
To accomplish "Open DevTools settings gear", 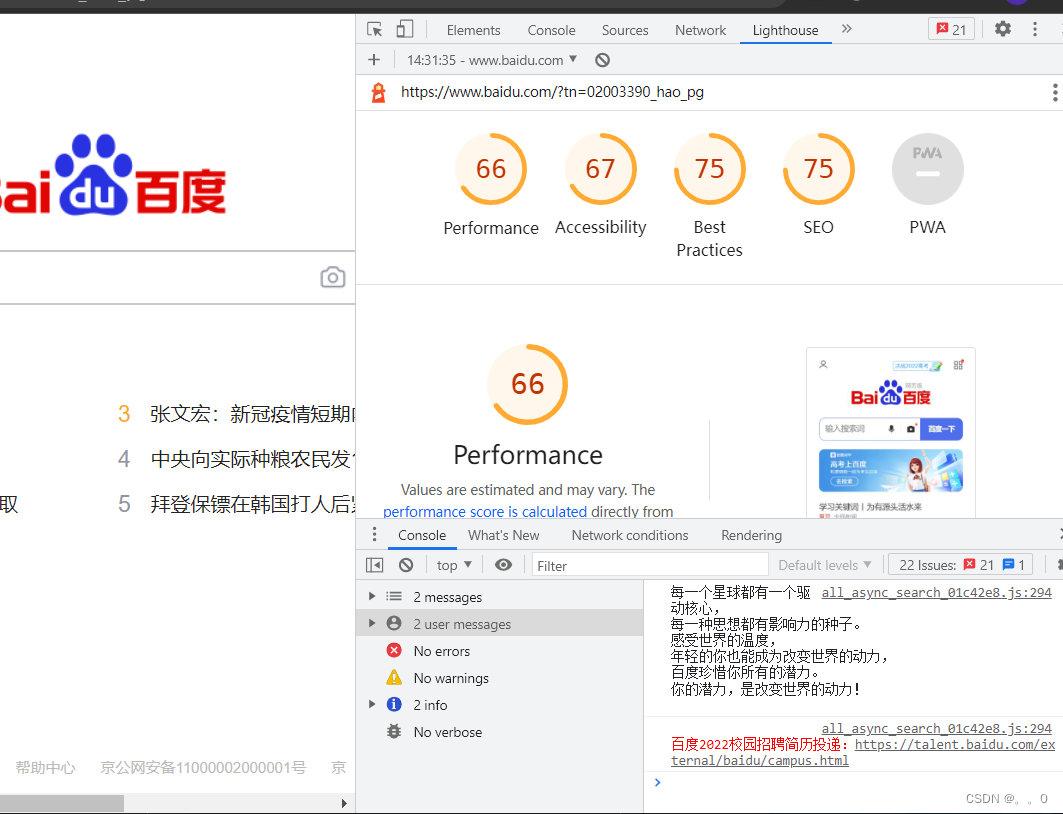I will (1002, 29).
